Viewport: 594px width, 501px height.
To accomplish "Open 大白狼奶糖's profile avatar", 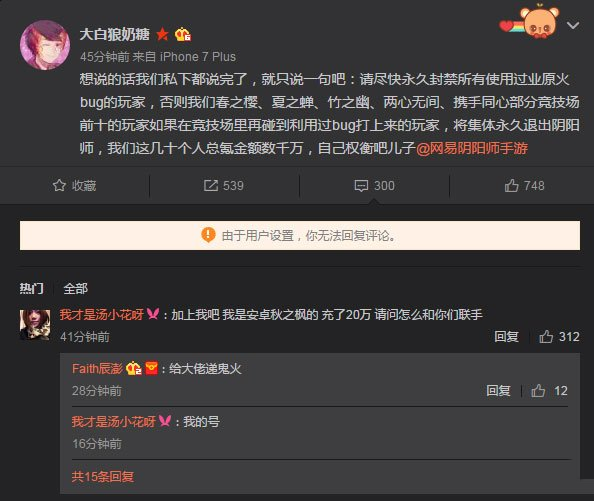I will [x=45, y=45].
